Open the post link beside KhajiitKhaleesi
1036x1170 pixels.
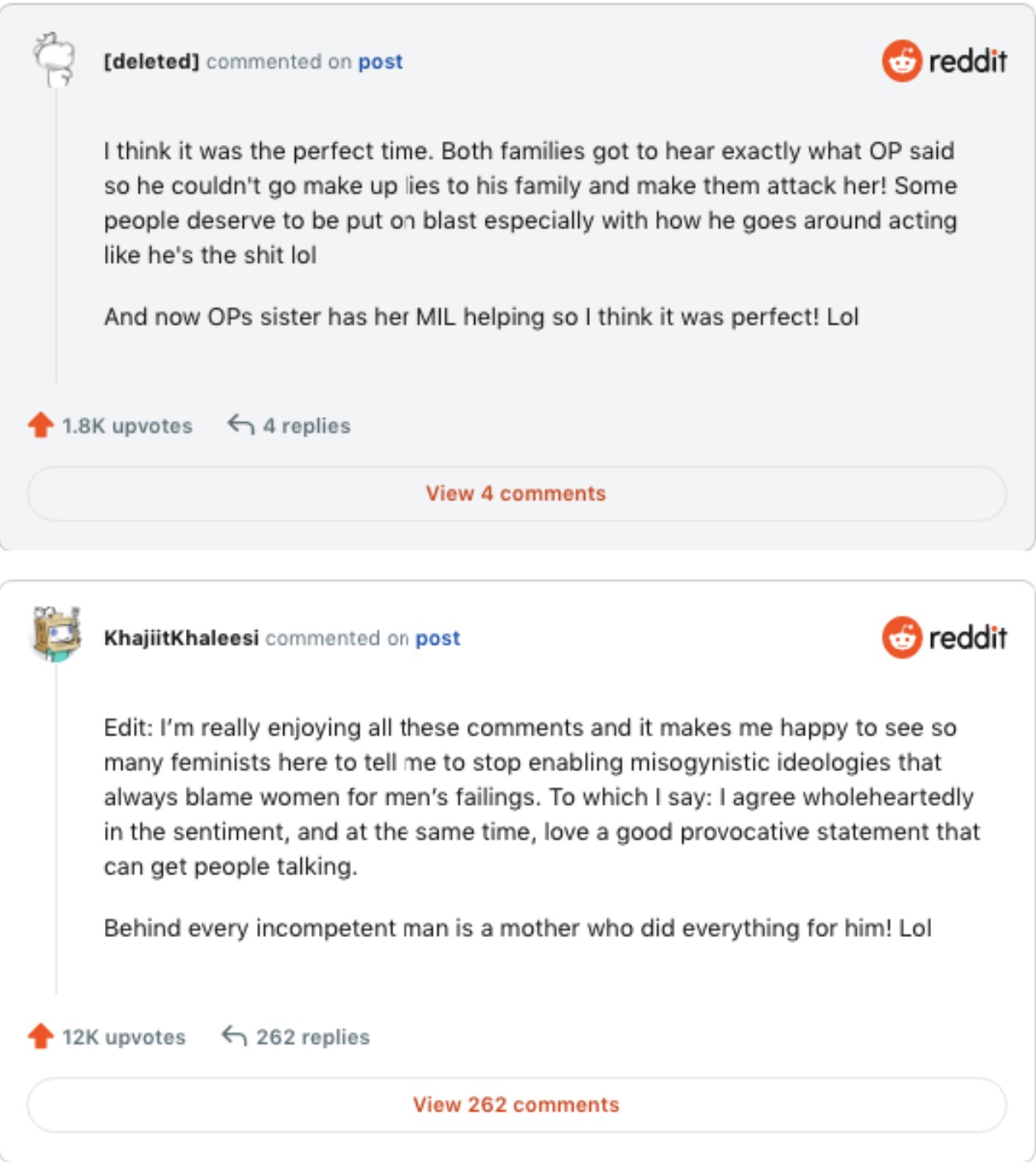click(437, 639)
